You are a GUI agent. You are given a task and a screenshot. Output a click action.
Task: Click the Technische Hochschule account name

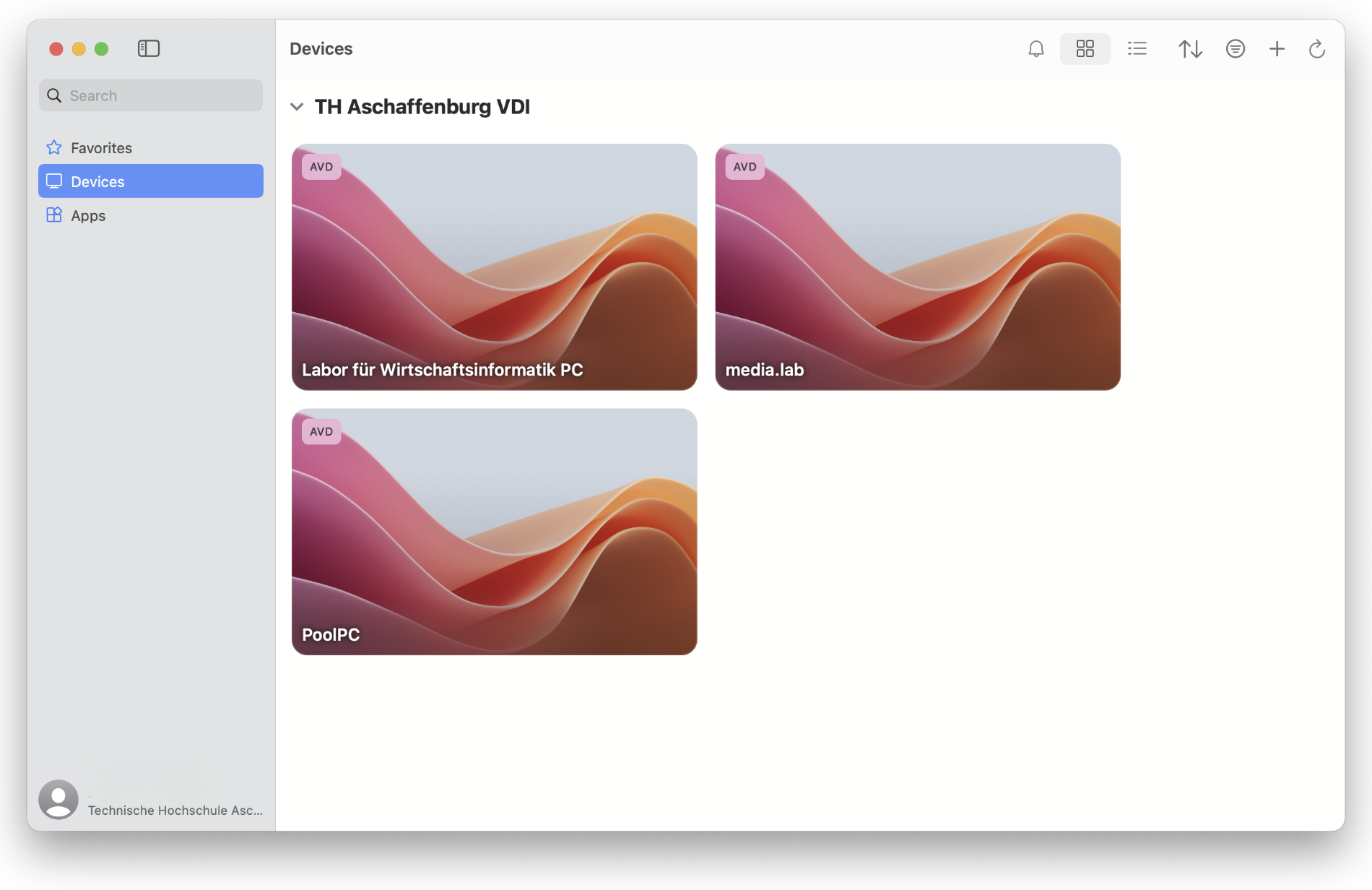[175, 811]
